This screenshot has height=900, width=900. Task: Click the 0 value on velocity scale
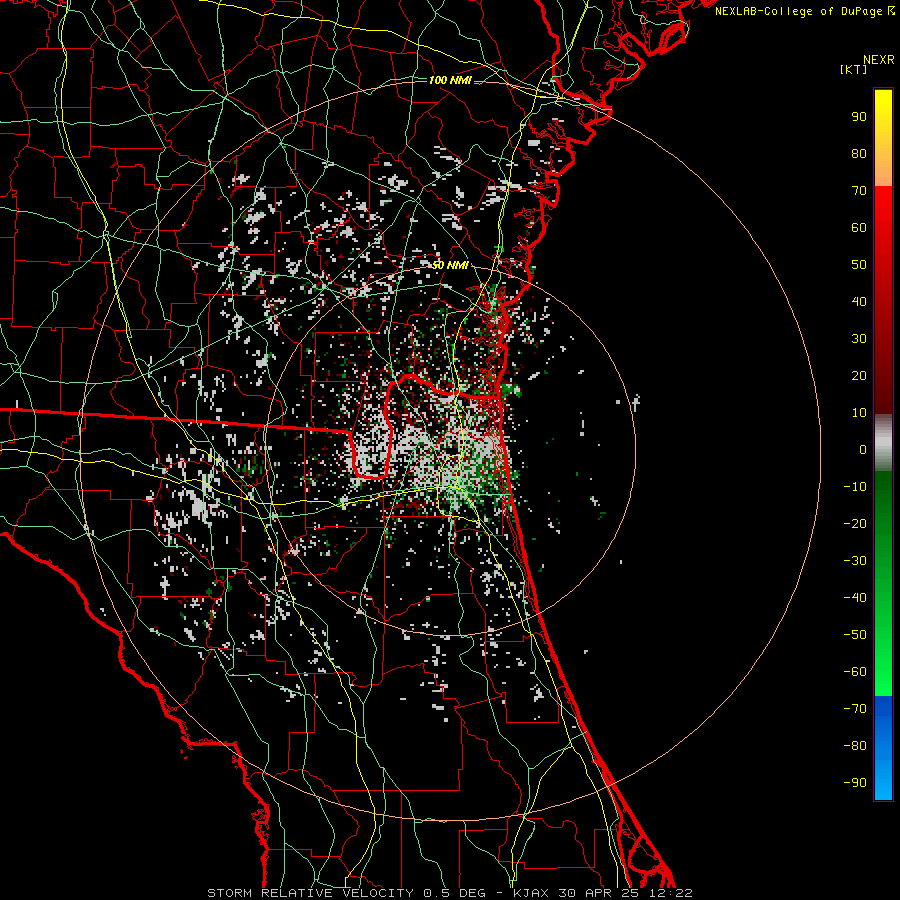pyautogui.click(x=863, y=450)
